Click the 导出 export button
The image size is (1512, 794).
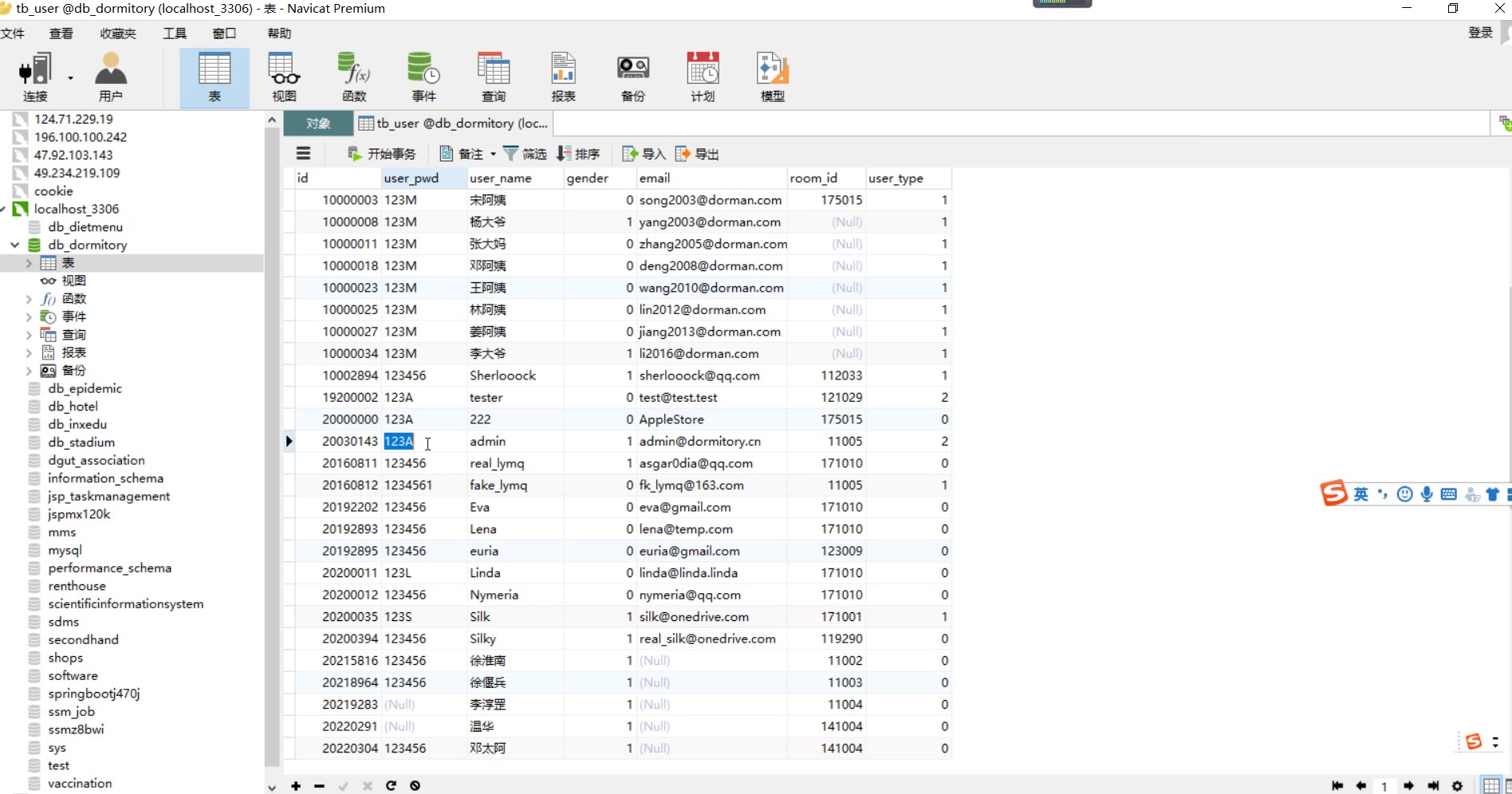697,154
